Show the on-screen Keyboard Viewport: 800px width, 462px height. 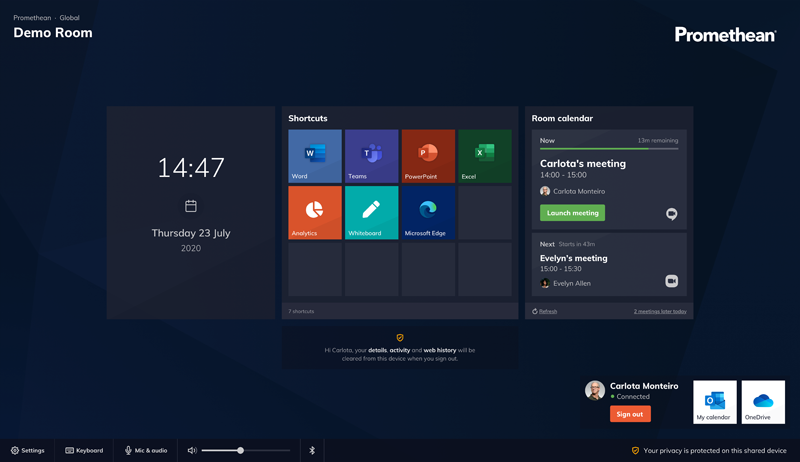(84, 450)
